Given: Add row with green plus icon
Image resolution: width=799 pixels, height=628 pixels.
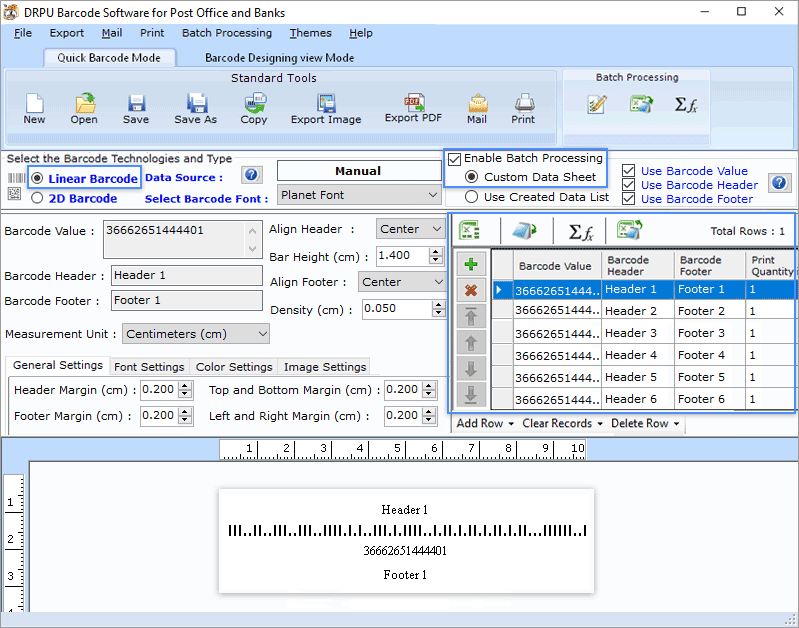Looking at the screenshot, I should [471, 264].
